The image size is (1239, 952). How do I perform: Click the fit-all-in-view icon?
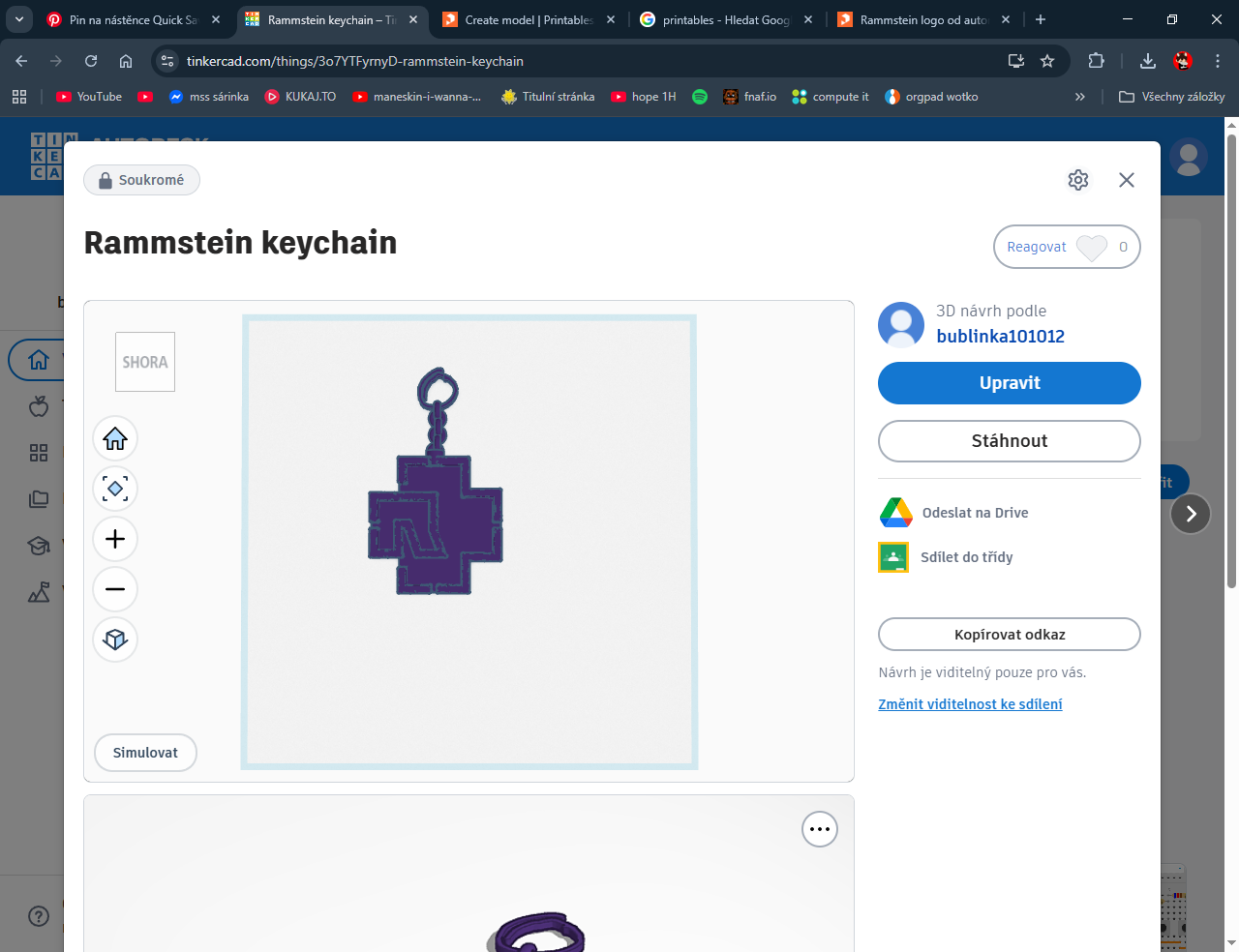pyautogui.click(x=115, y=489)
